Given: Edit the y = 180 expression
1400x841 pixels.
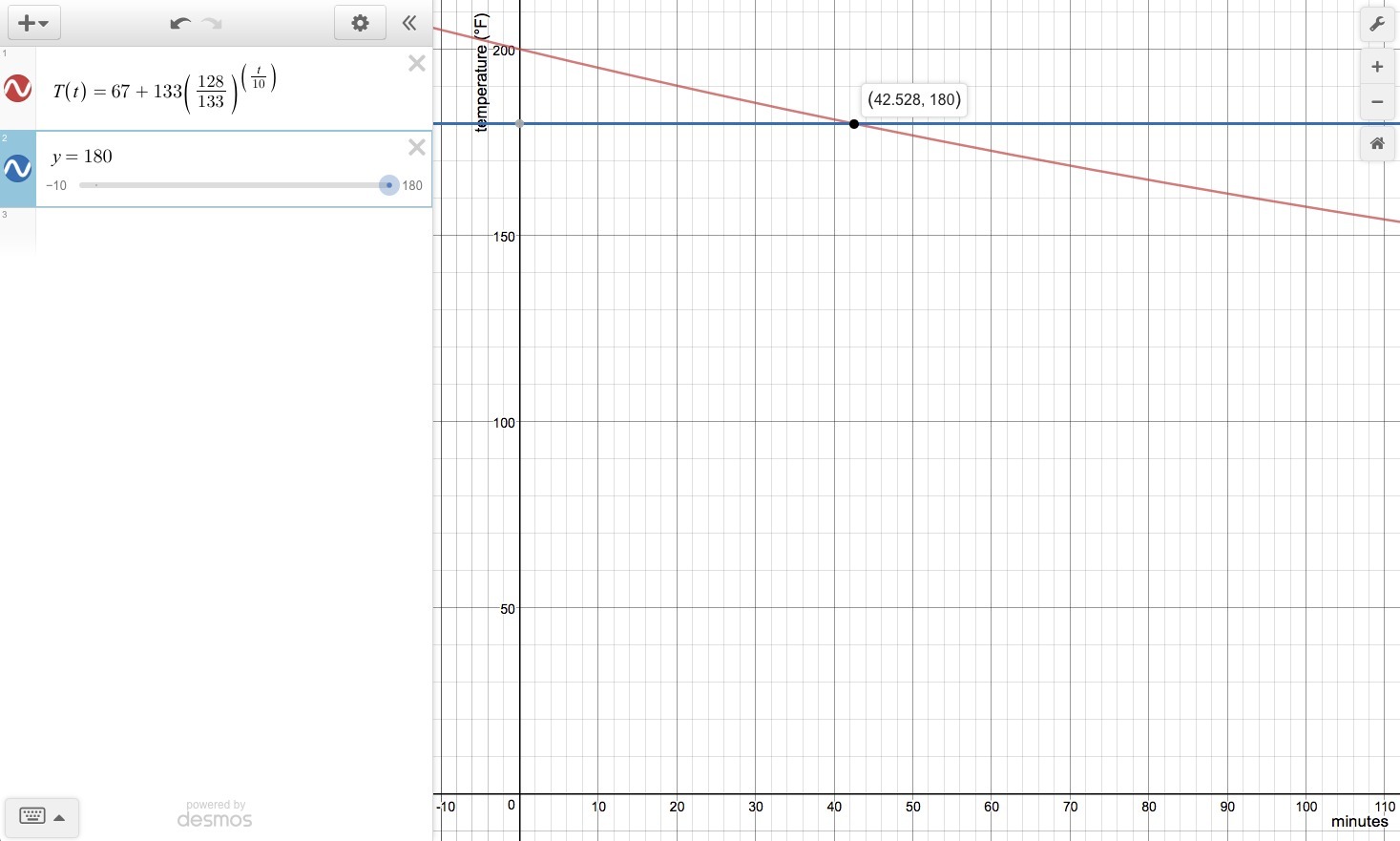Looking at the screenshot, I should pos(82,157).
